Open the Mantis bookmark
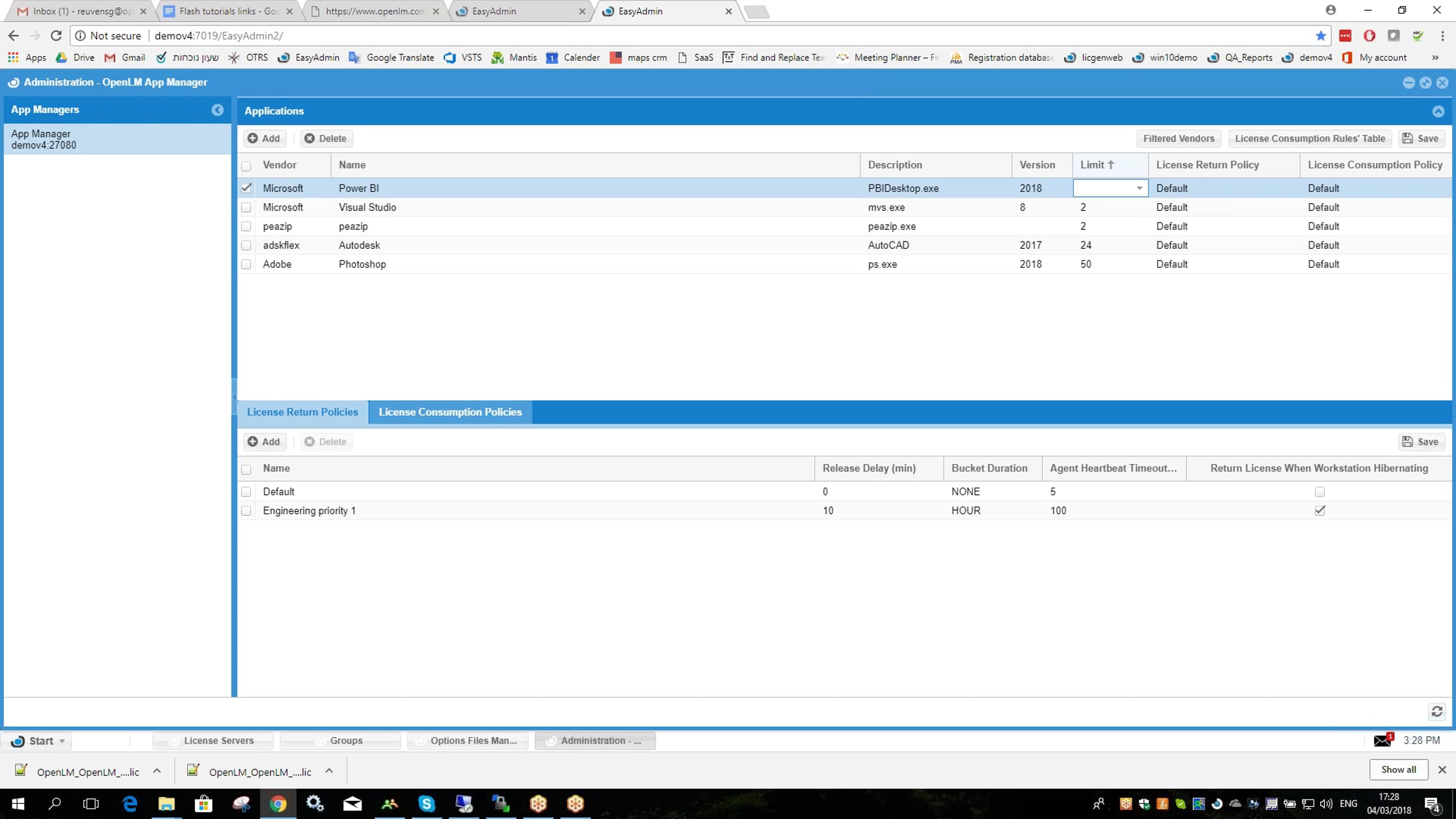The height and width of the screenshot is (819, 1456). 514,58
